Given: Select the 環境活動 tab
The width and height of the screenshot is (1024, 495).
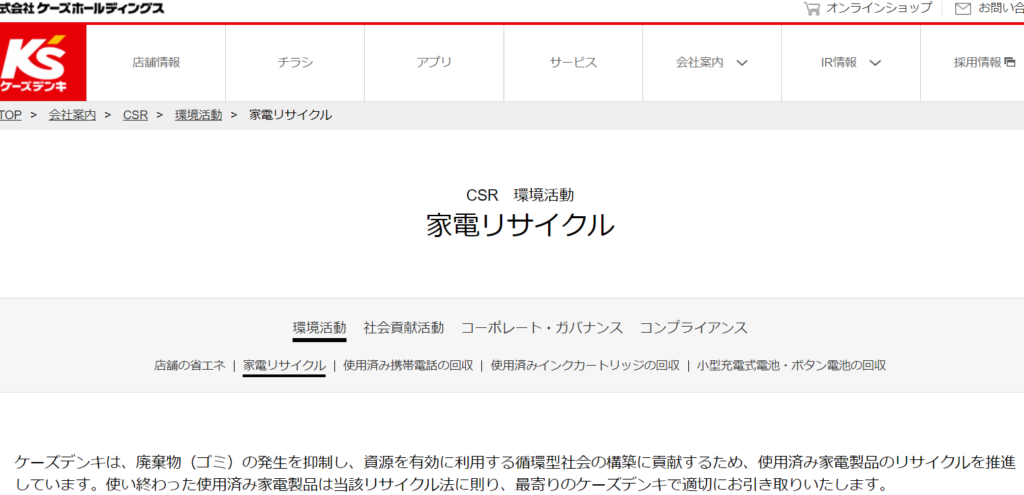Looking at the screenshot, I should point(319,328).
